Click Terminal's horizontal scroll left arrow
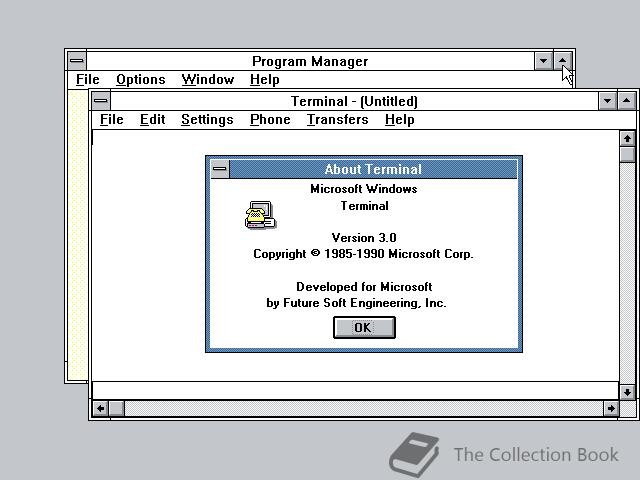The image size is (640, 480). point(100,408)
